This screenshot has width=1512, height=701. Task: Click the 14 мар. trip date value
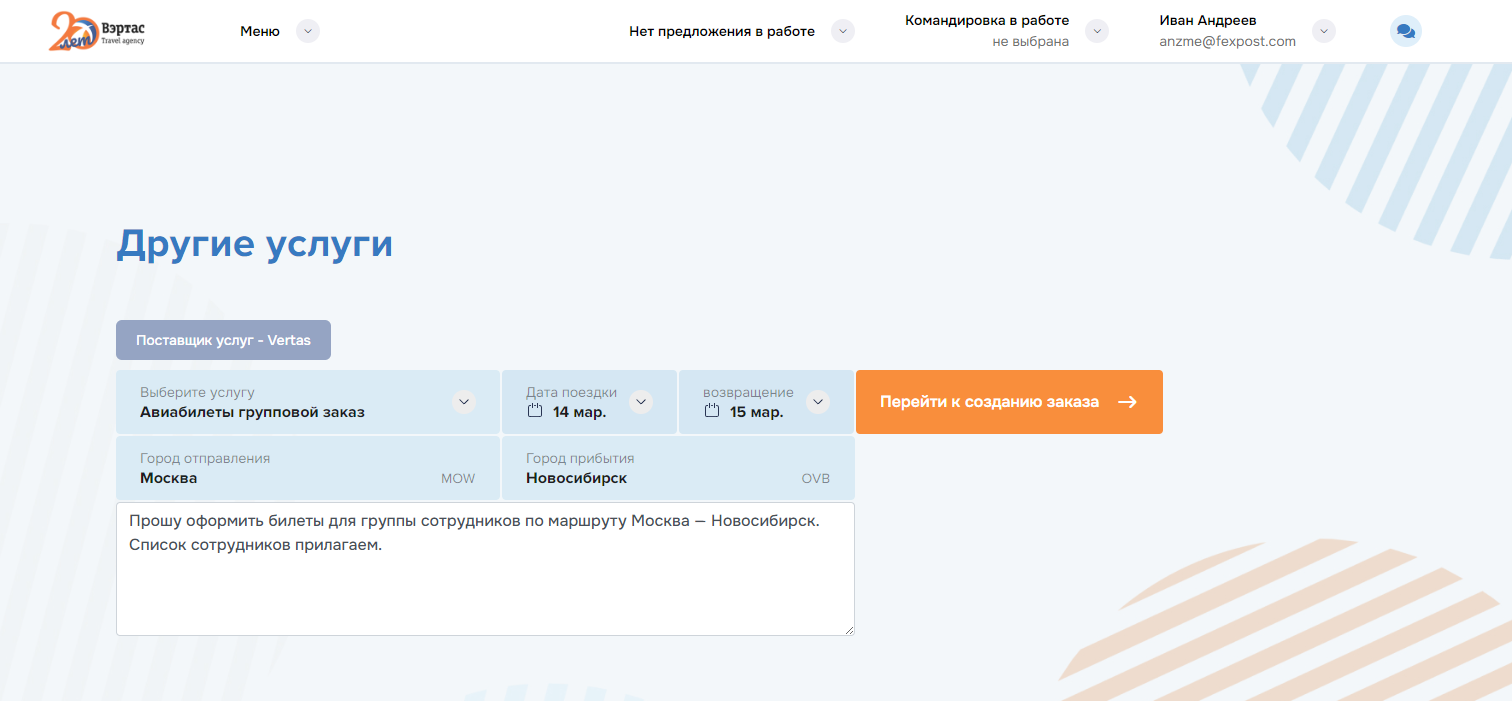pos(580,412)
